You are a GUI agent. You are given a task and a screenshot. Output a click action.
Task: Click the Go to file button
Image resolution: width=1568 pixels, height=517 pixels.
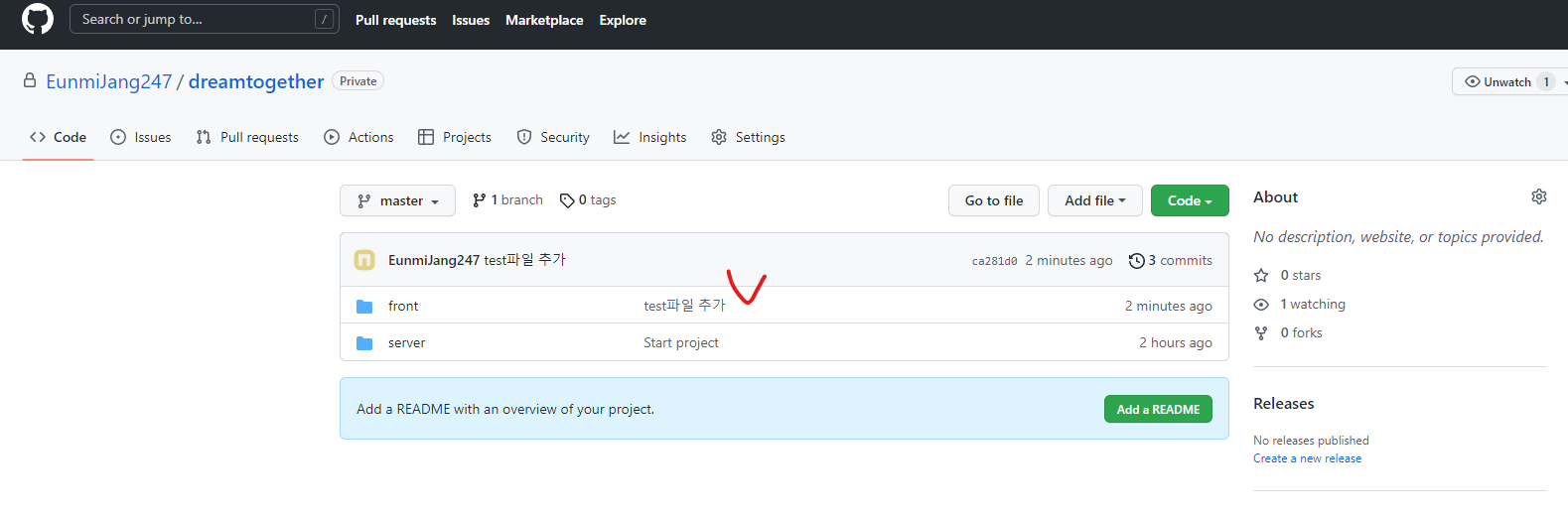994,200
